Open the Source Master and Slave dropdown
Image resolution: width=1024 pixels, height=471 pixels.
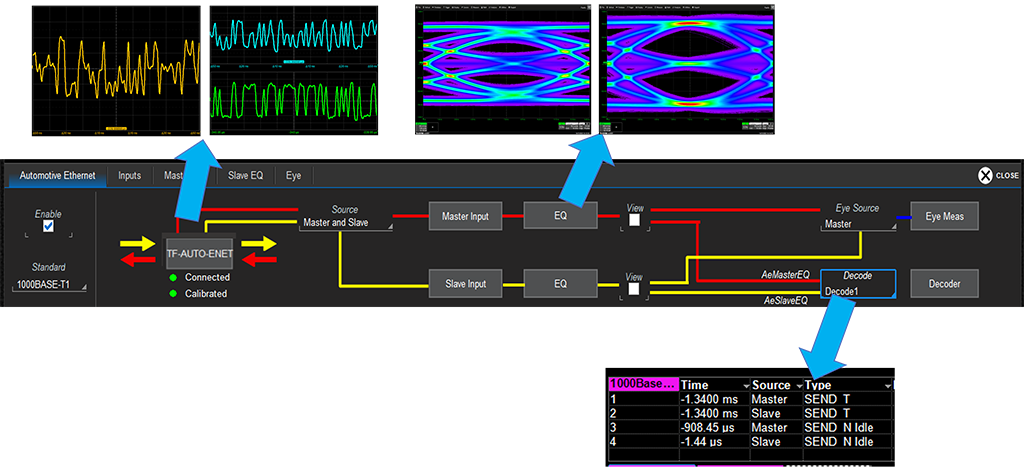(345, 223)
